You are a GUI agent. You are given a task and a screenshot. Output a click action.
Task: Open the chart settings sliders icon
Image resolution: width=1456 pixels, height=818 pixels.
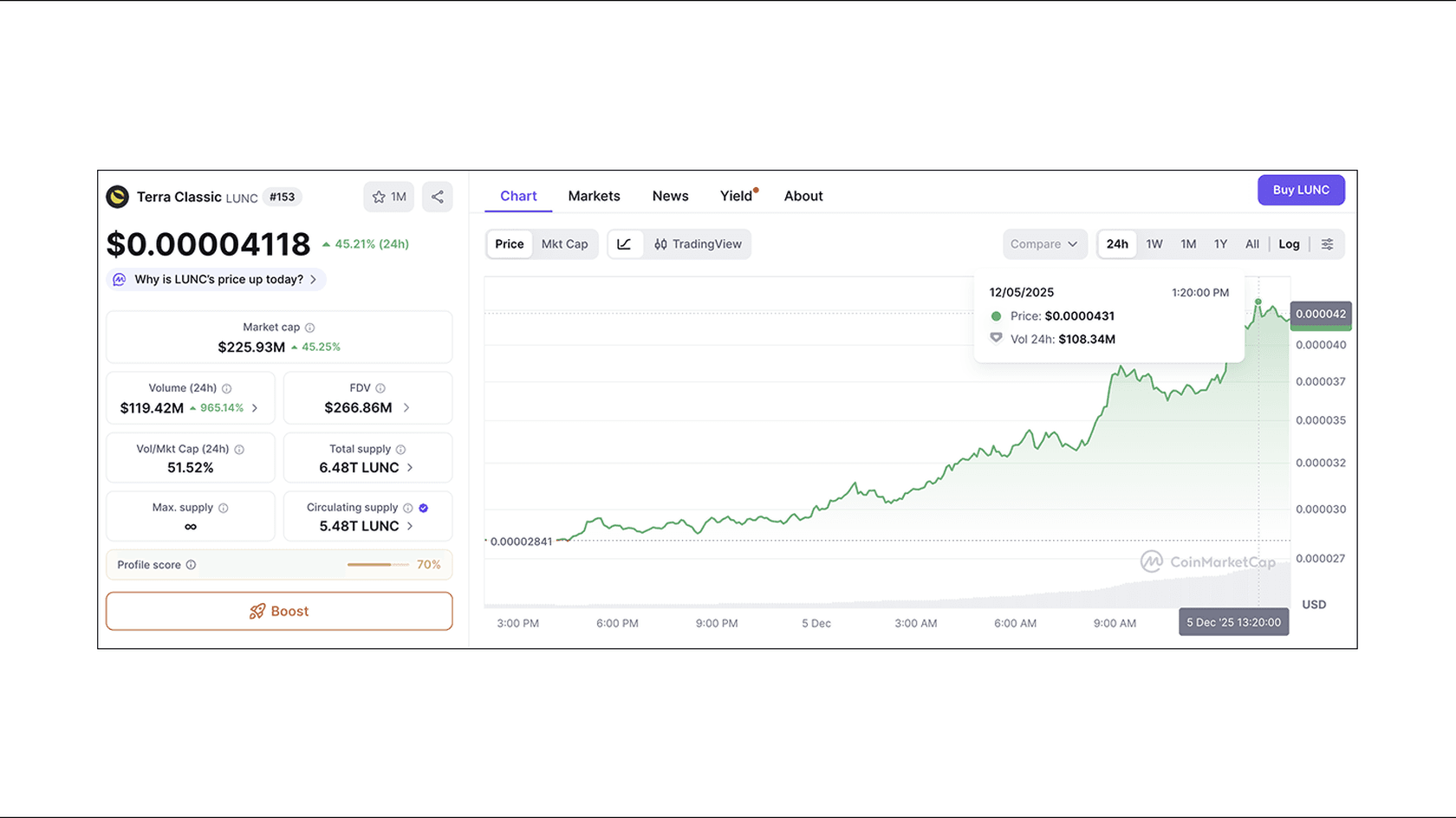tap(1328, 243)
